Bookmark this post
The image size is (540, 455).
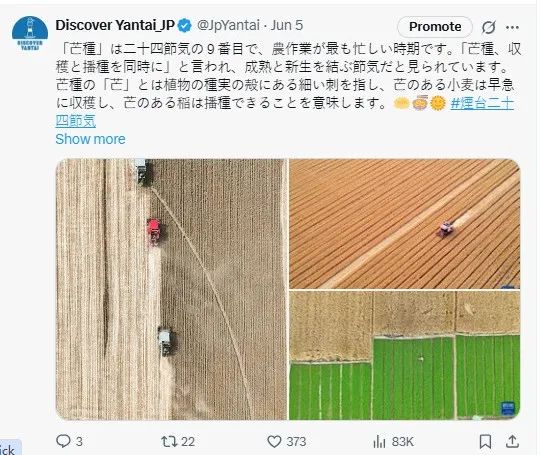coord(486,442)
